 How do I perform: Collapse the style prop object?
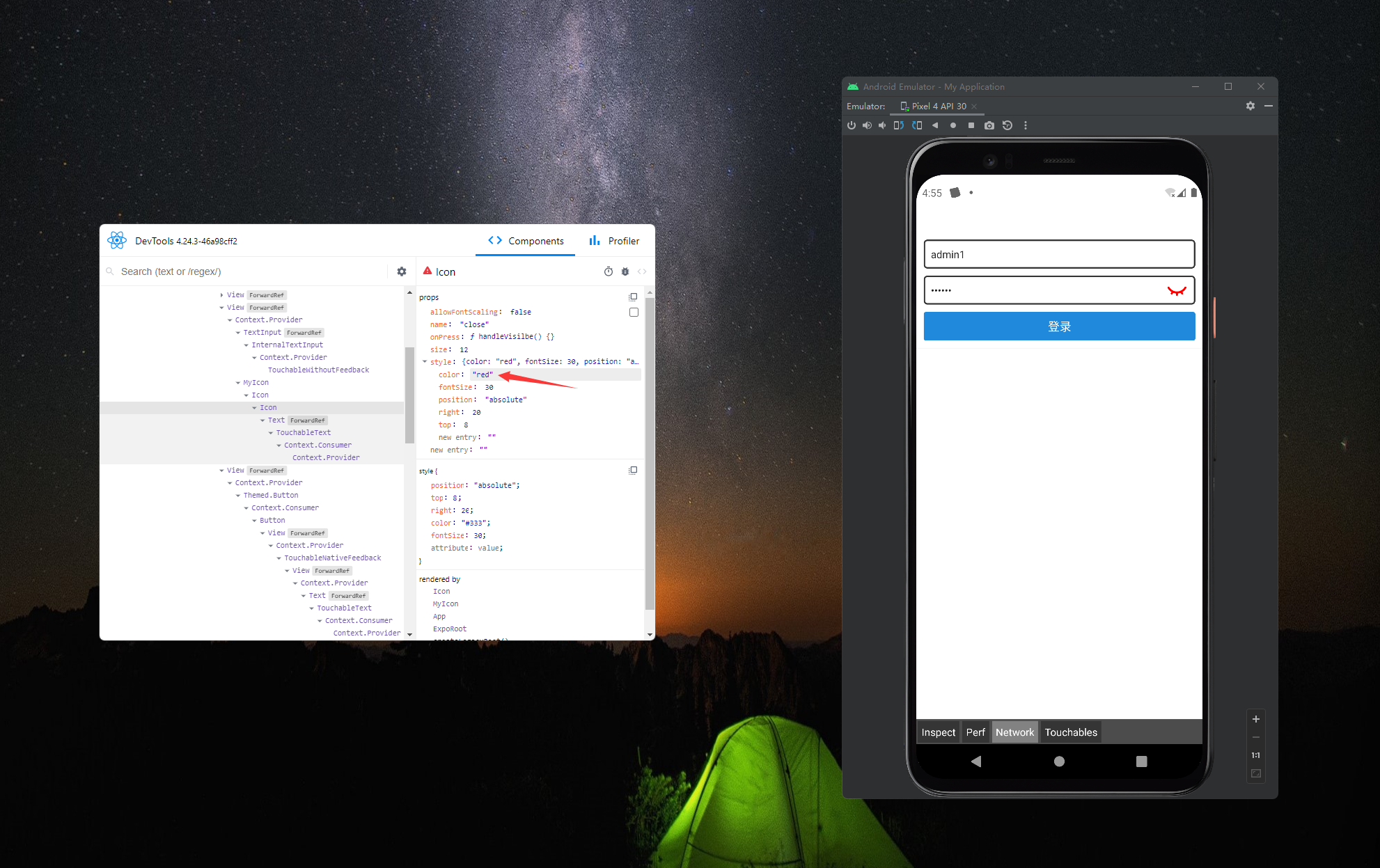[x=425, y=362]
